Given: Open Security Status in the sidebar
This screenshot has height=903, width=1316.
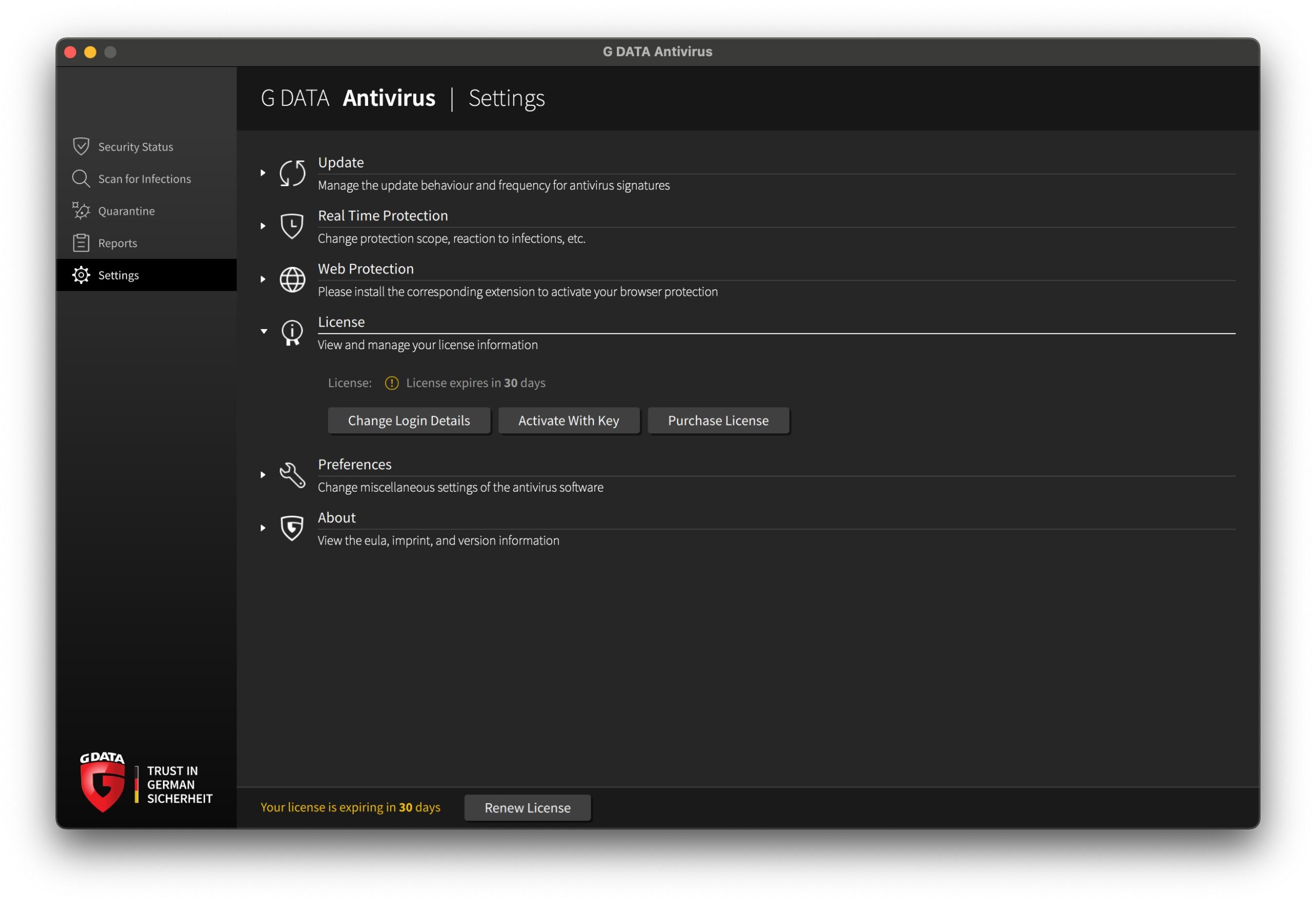Looking at the screenshot, I should pos(147,147).
